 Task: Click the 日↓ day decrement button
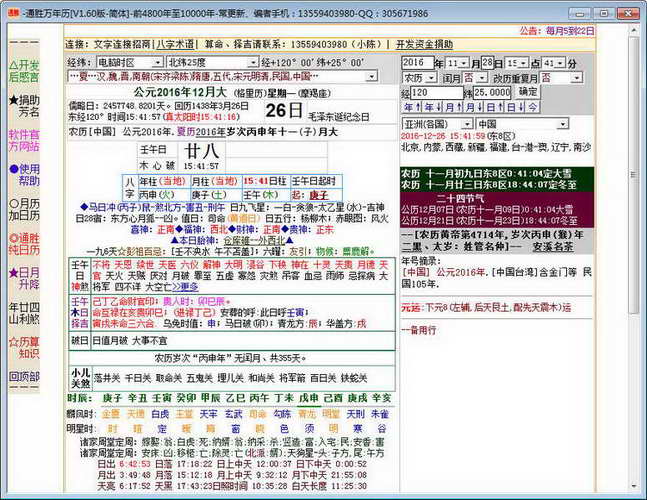(x=515, y=107)
